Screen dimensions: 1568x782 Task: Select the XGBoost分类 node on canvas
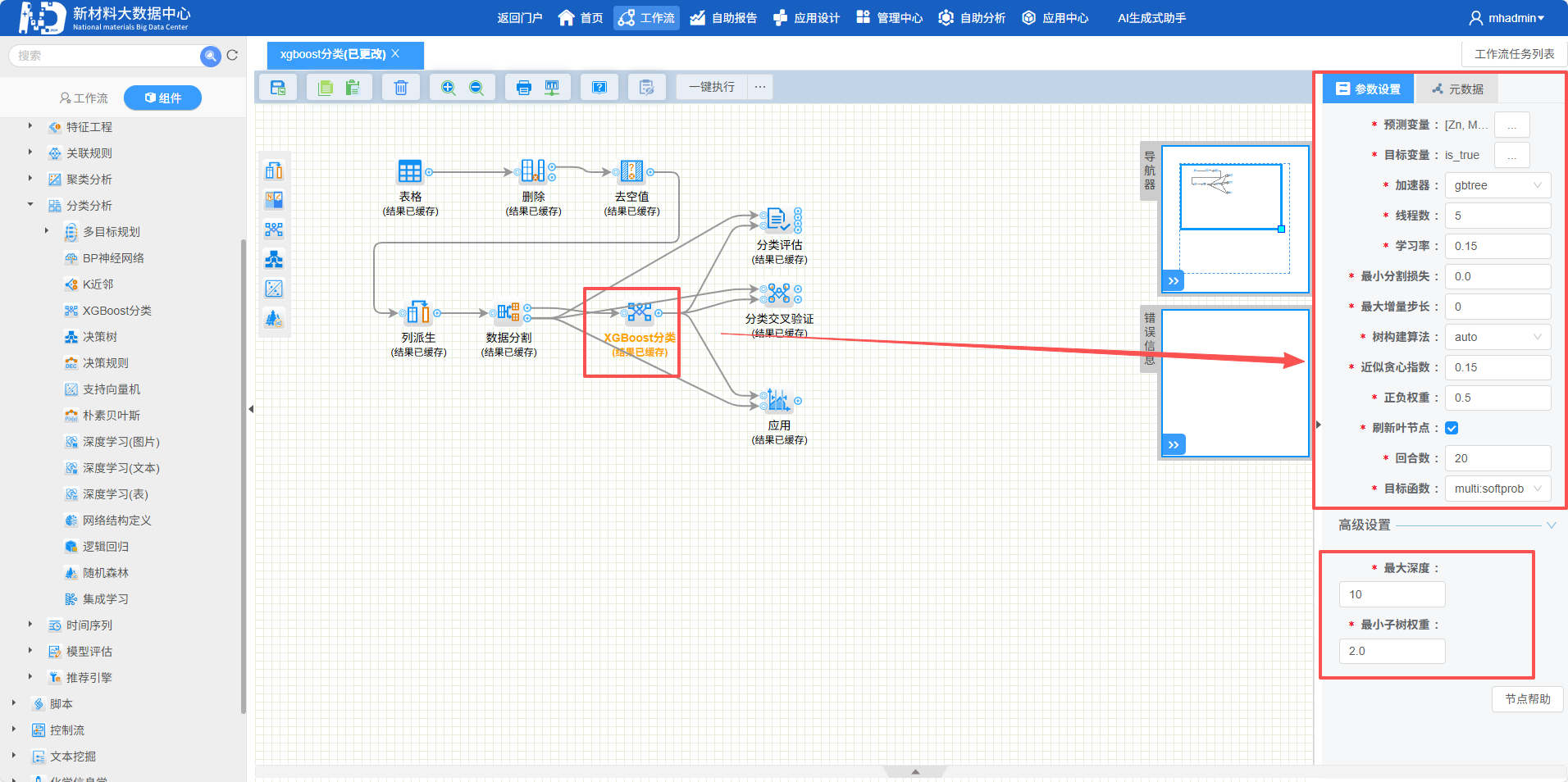[639, 313]
